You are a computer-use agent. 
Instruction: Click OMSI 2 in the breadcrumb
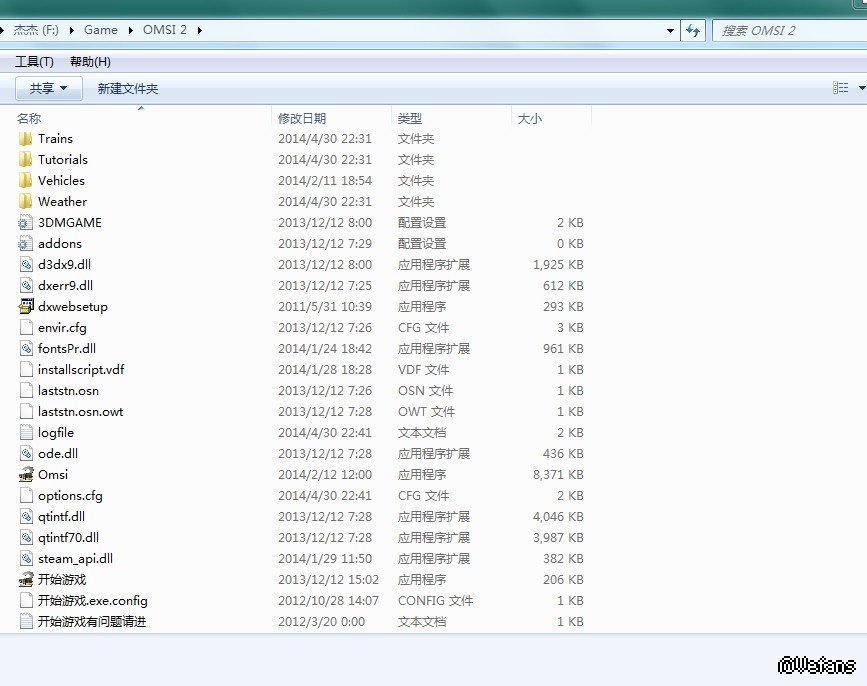point(165,30)
